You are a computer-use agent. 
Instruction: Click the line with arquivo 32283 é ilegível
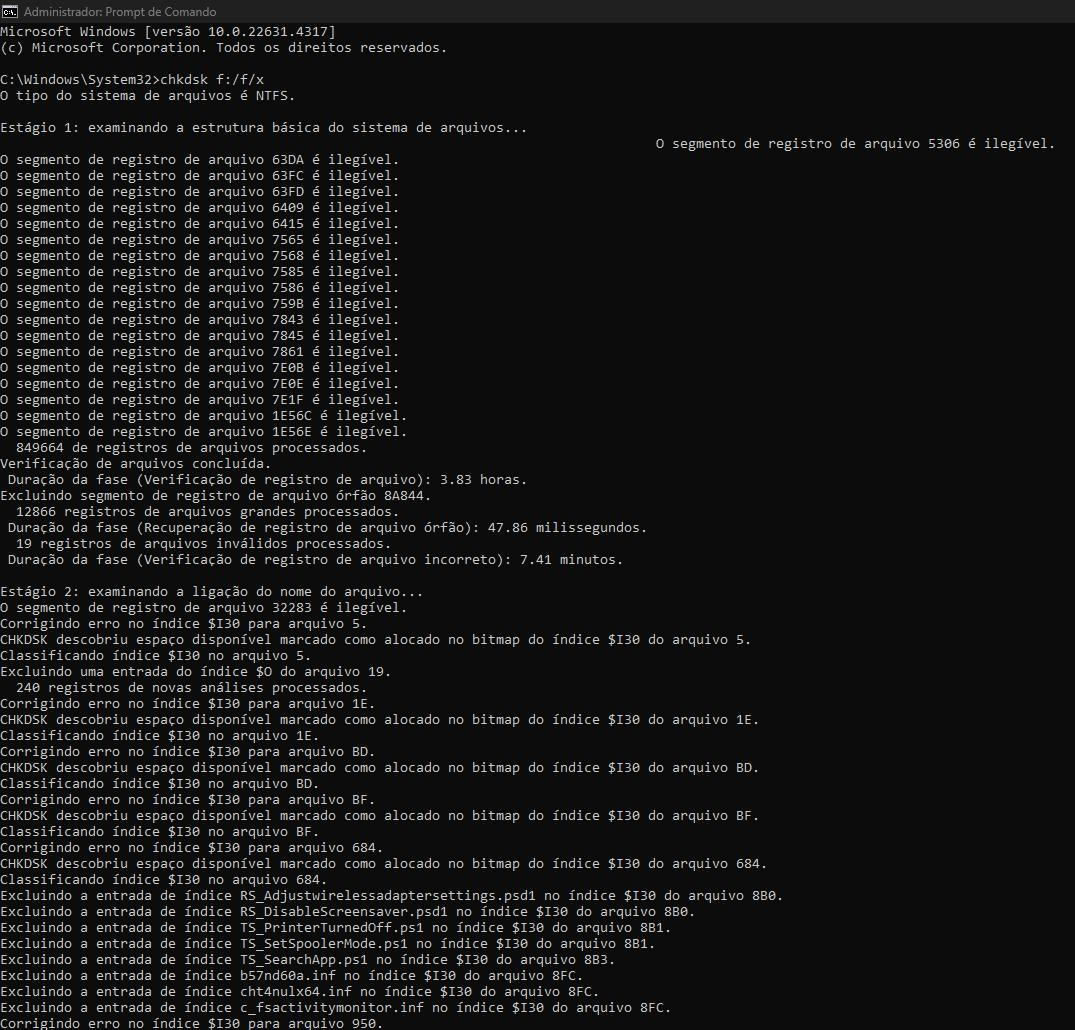204,608
